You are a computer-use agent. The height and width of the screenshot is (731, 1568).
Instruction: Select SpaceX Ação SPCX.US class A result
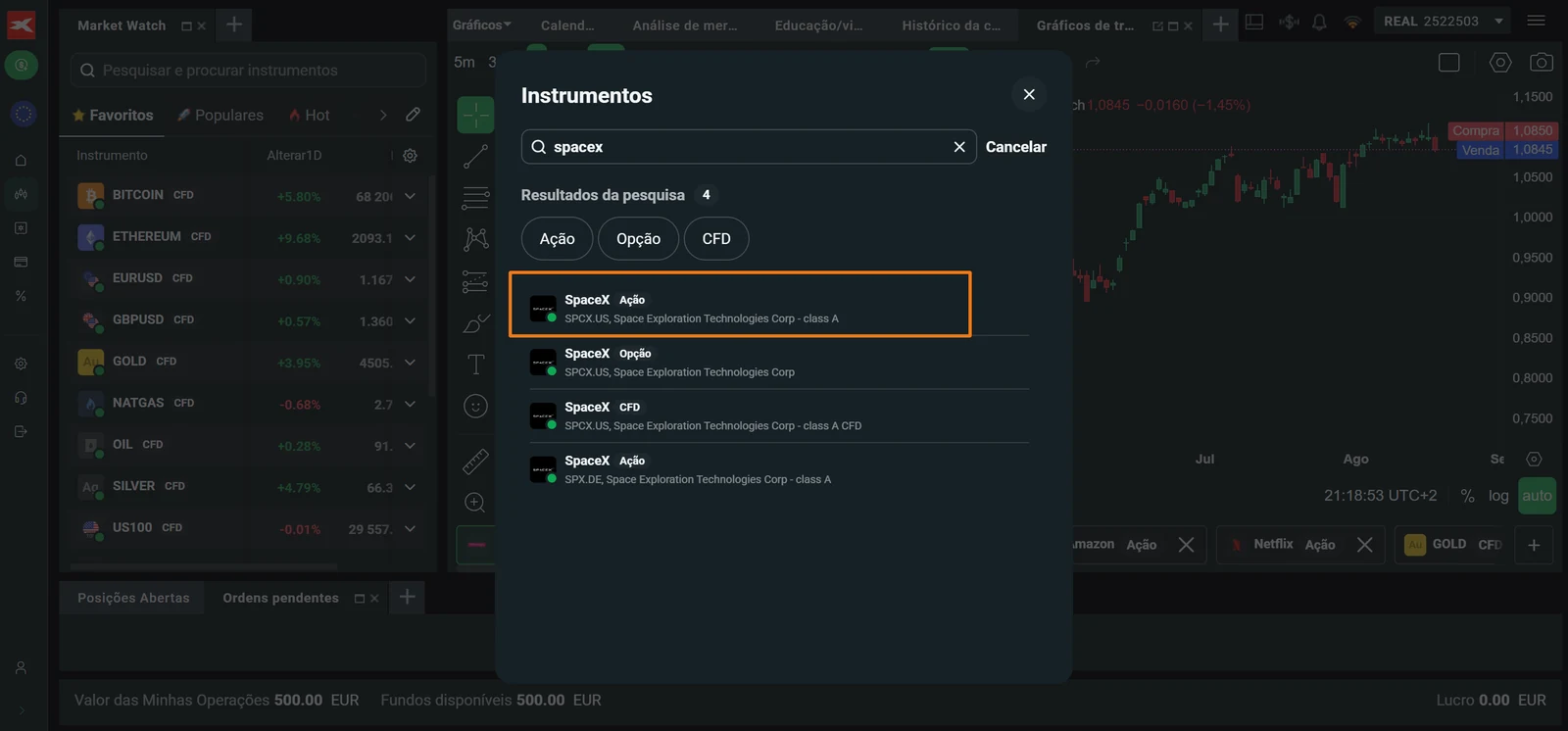pyautogui.click(x=740, y=305)
